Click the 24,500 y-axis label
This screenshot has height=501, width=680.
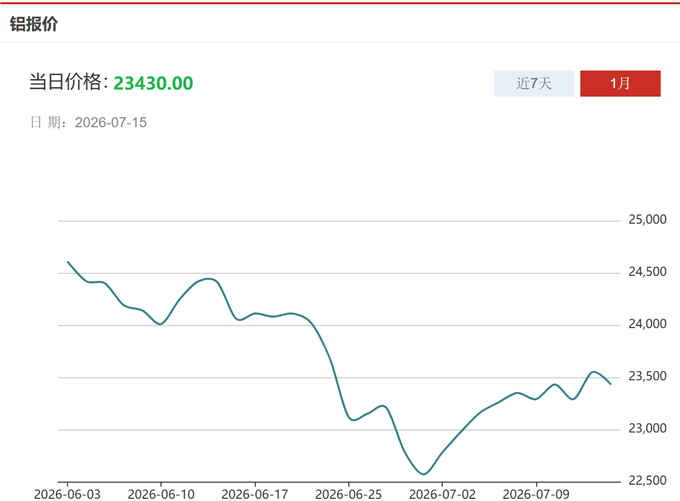647,272
